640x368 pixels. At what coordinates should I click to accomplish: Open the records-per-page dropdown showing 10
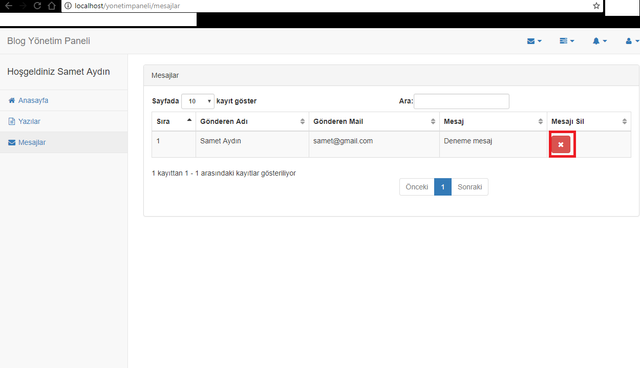198,101
